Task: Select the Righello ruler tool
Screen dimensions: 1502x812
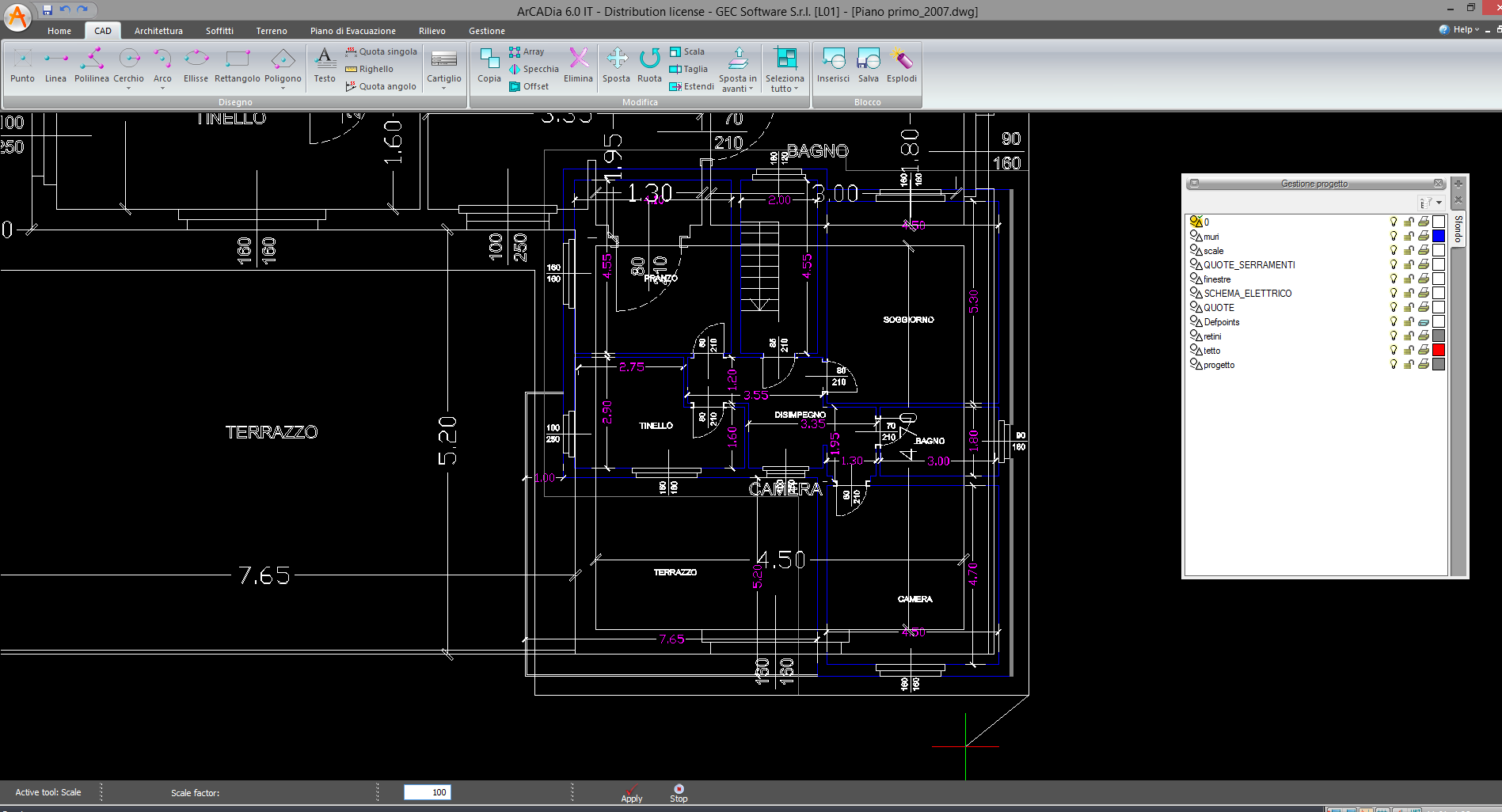Action: [369, 69]
